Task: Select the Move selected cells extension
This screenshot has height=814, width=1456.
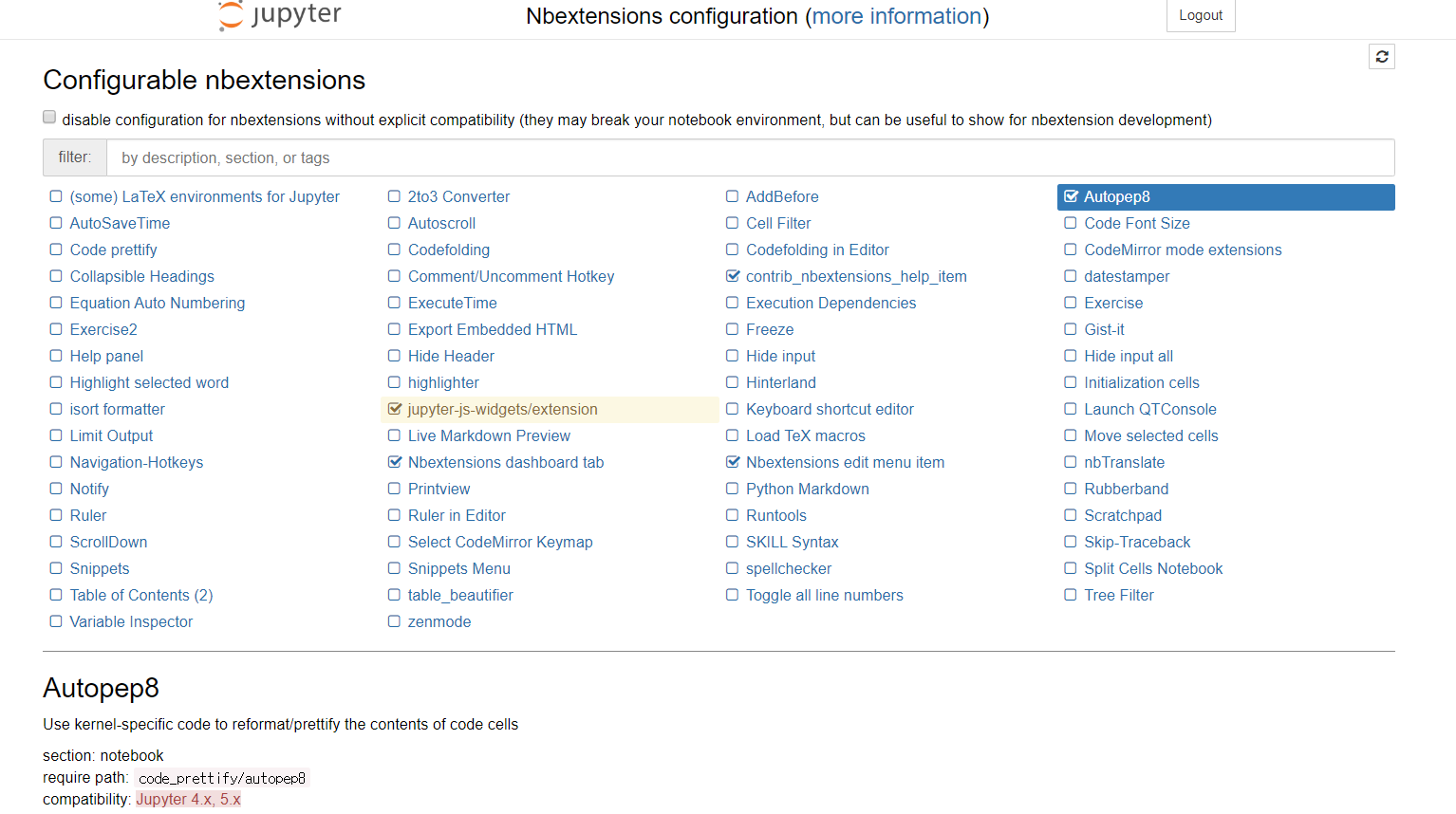Action: [1151, 435]
